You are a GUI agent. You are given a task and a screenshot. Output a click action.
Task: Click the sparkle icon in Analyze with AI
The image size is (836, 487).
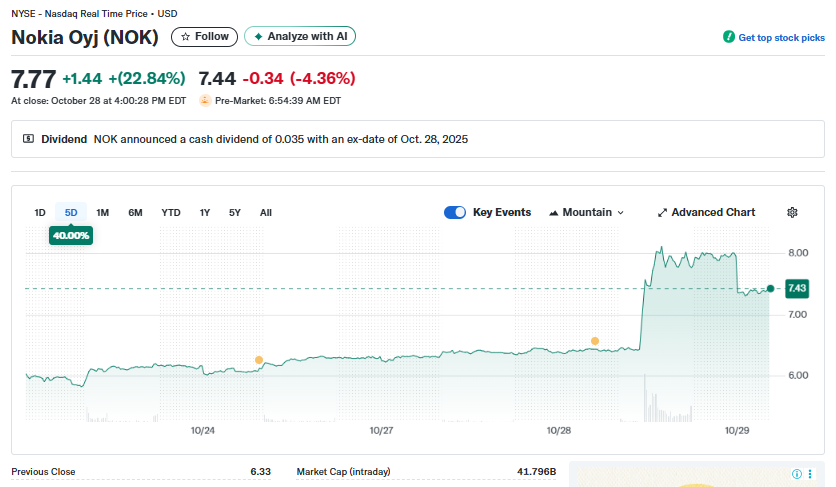[x=258, y=36]
